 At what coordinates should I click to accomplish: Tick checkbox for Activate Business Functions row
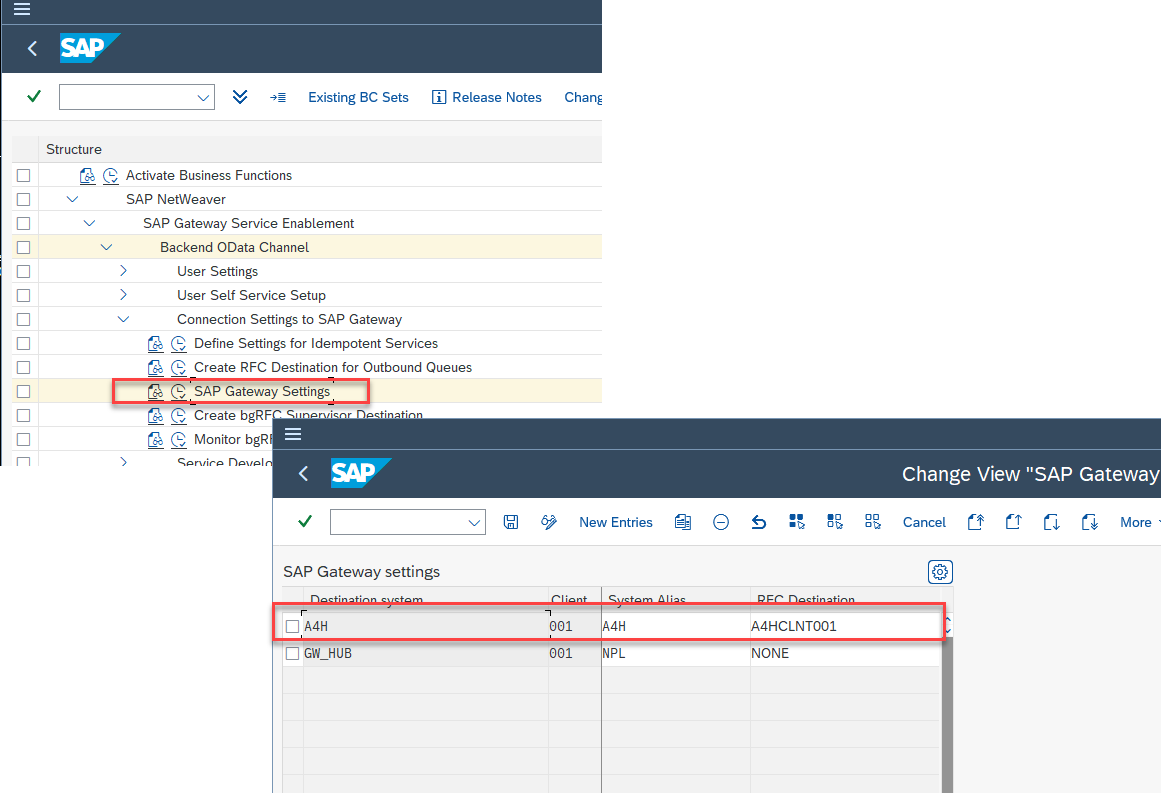click(x=24, y=175)
